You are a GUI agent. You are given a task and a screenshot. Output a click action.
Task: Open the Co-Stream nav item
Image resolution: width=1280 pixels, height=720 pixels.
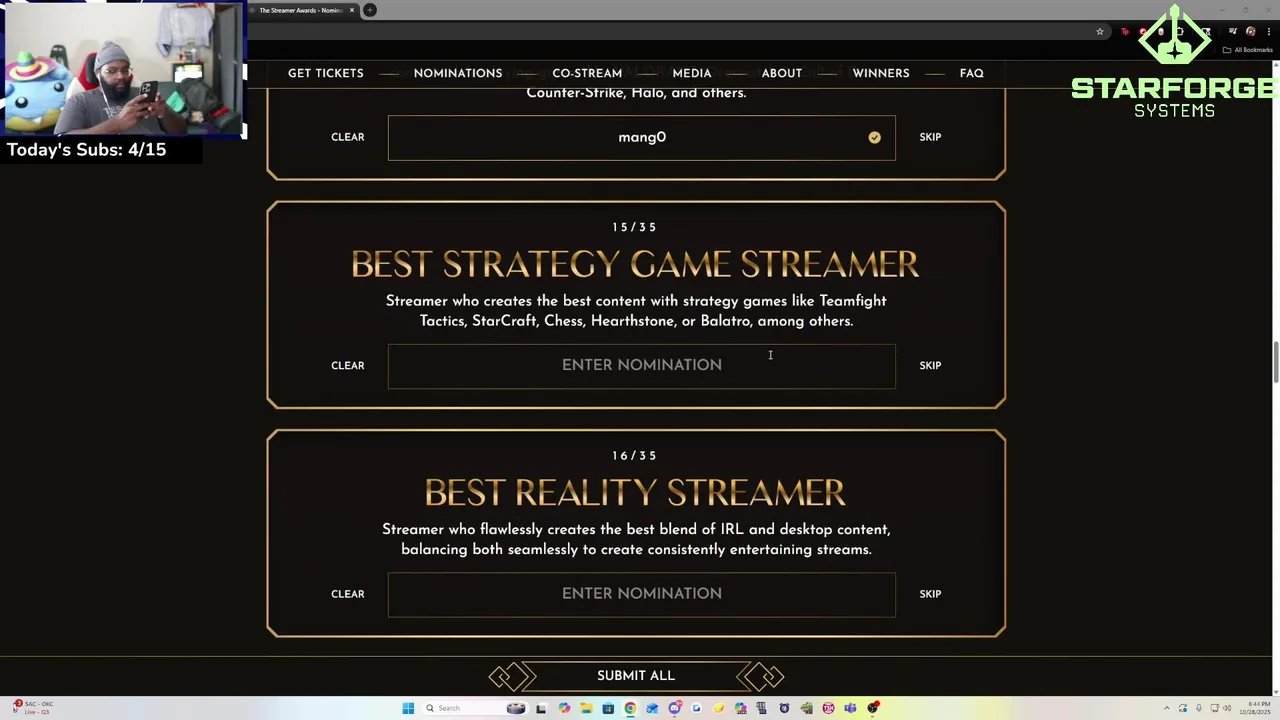(x=587, y=73)
